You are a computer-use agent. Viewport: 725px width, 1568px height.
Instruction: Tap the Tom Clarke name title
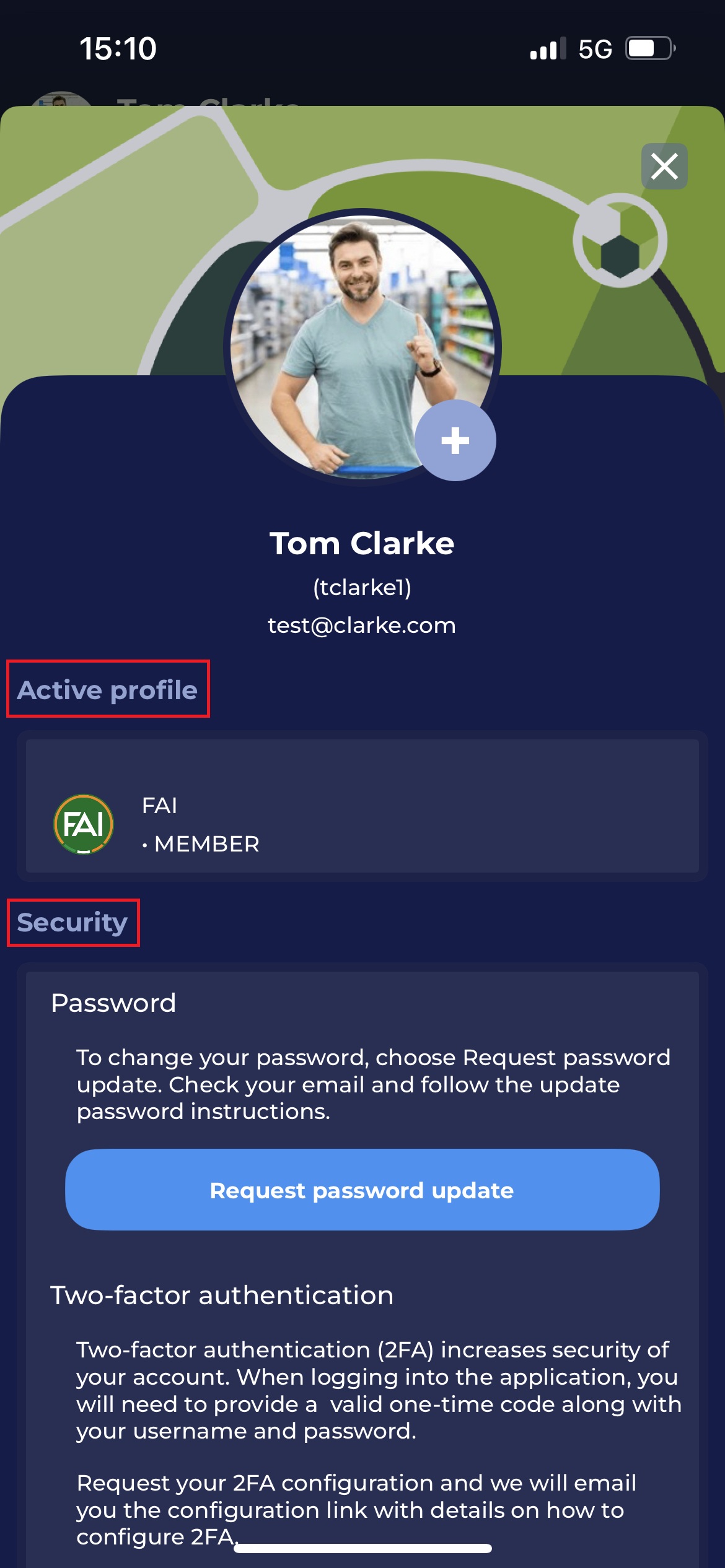point(362,543)
